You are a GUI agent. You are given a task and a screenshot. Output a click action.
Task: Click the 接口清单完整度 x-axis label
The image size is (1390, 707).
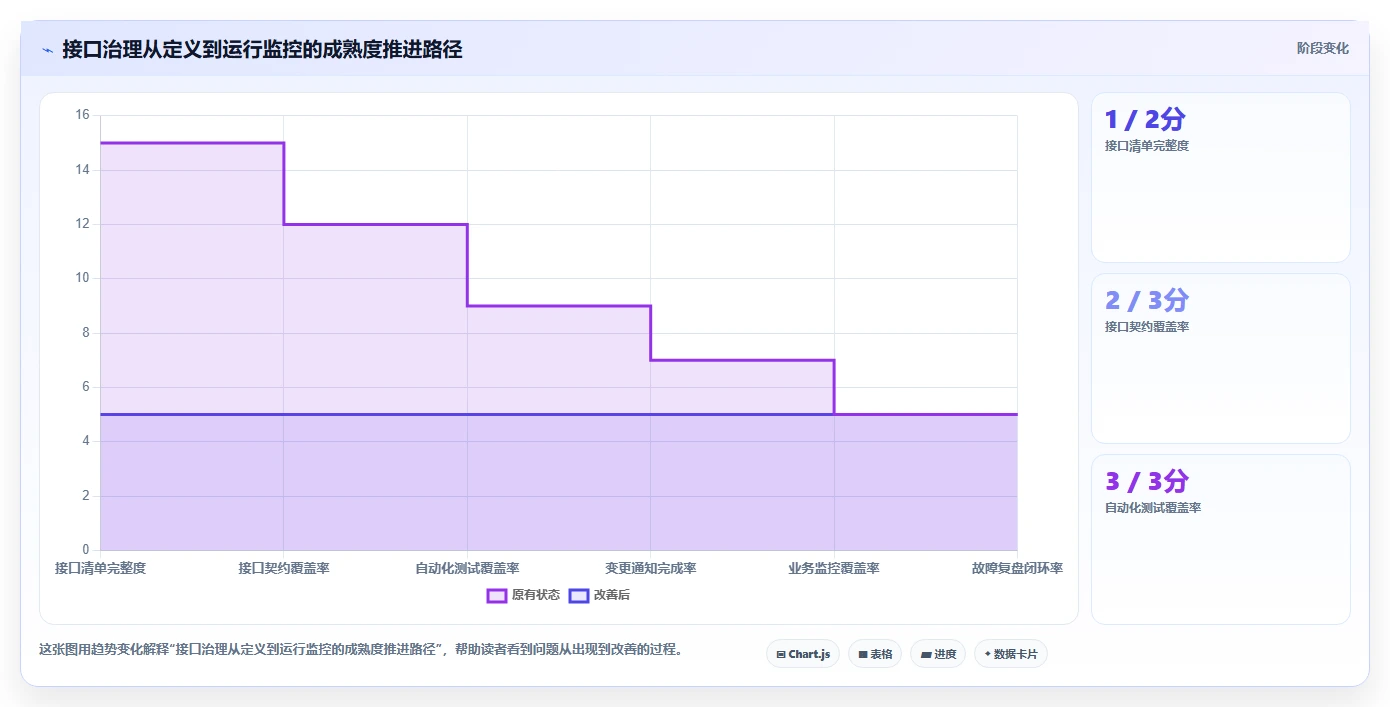pos(100,568)
